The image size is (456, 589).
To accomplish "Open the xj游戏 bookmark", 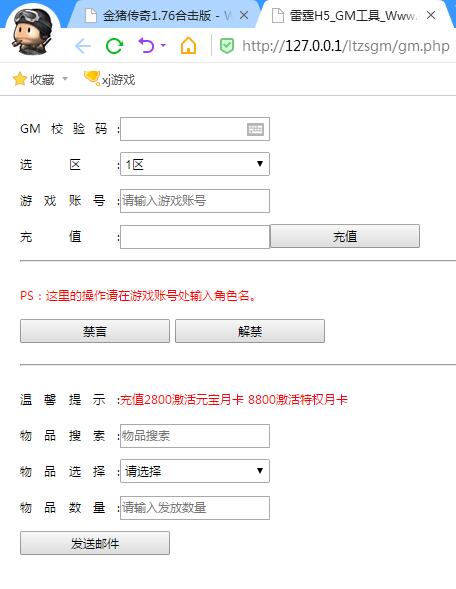I will (x=109, y=79).
